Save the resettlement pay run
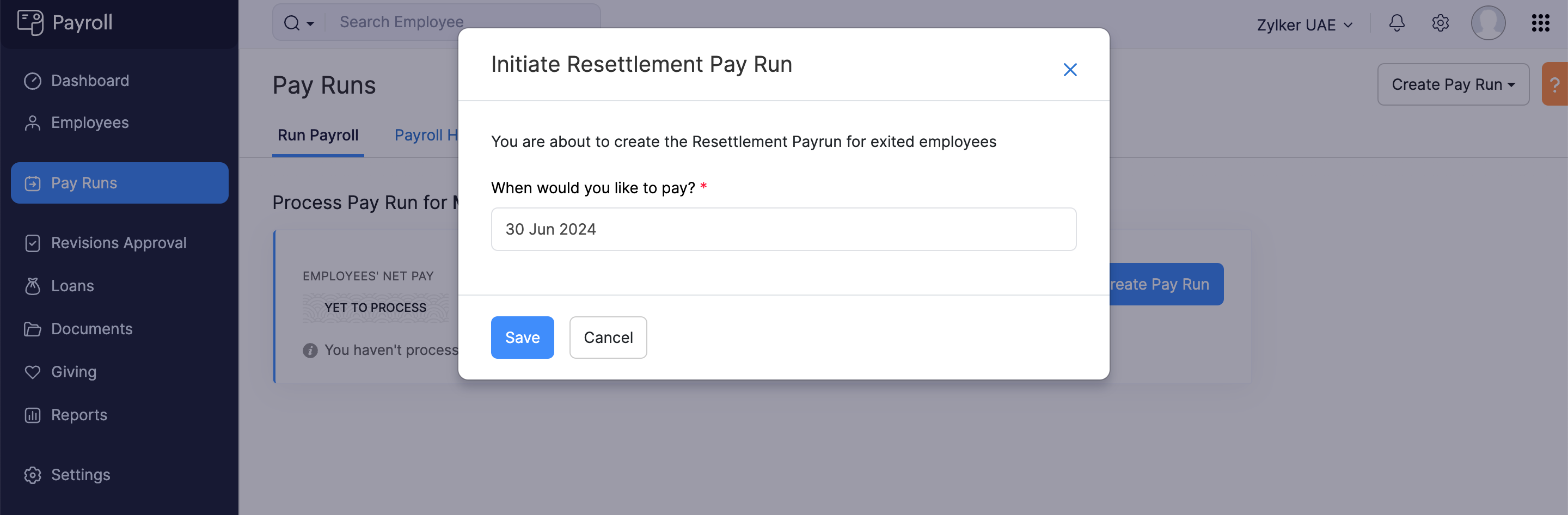1568x515 pixels. [x=522, y=338]
